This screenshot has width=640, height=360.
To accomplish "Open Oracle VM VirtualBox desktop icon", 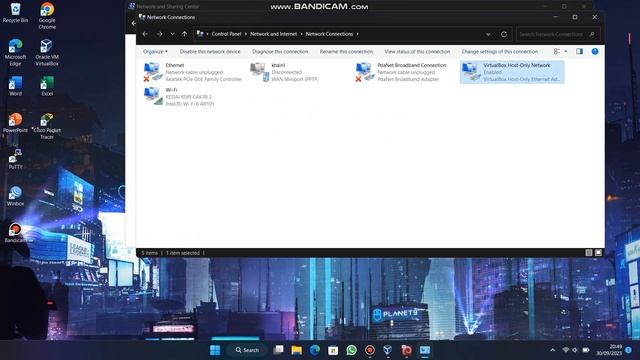I will pyautogui.click(x=47, y=52).
